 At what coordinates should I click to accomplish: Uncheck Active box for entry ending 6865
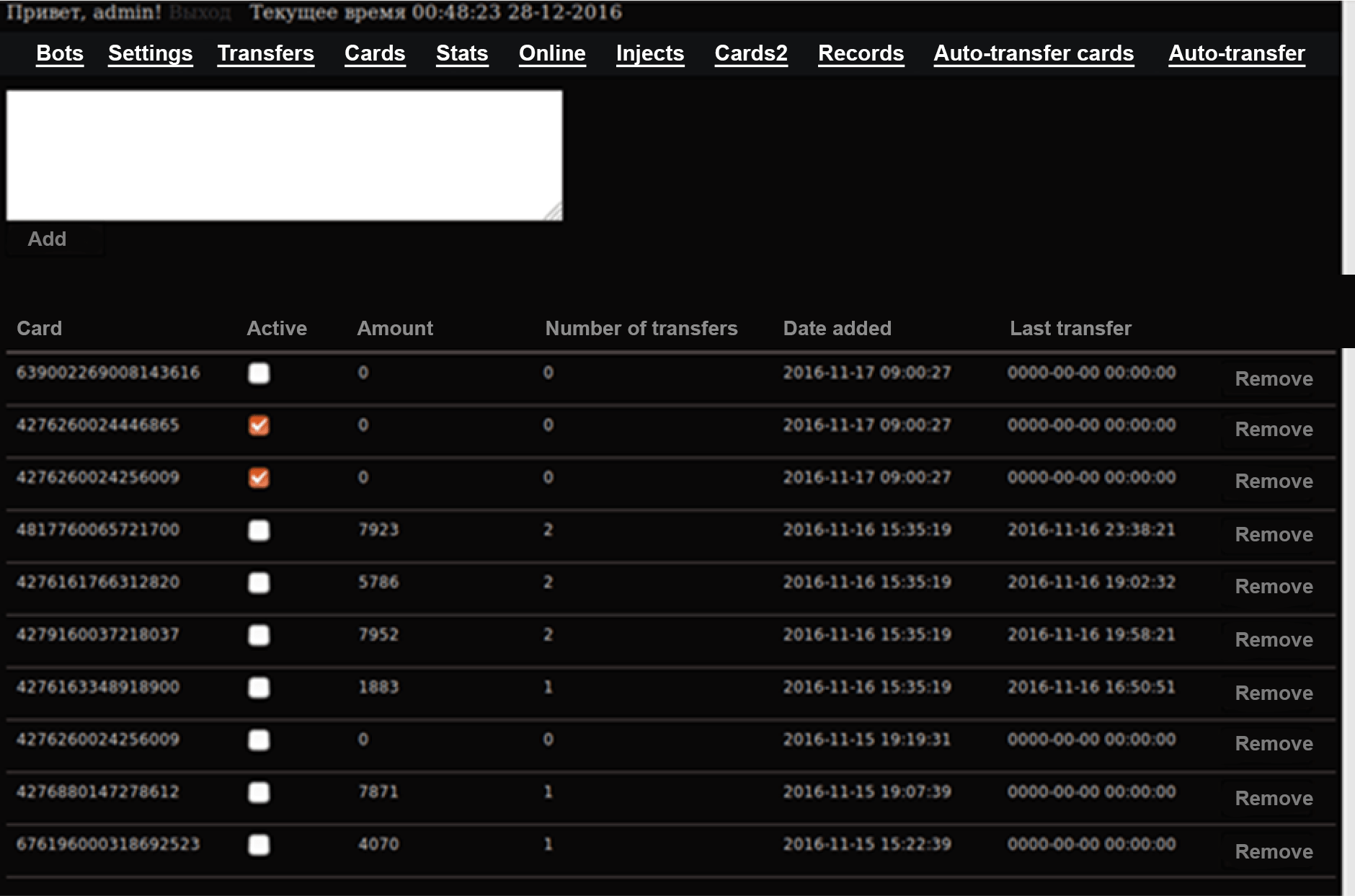pos(259,425)
